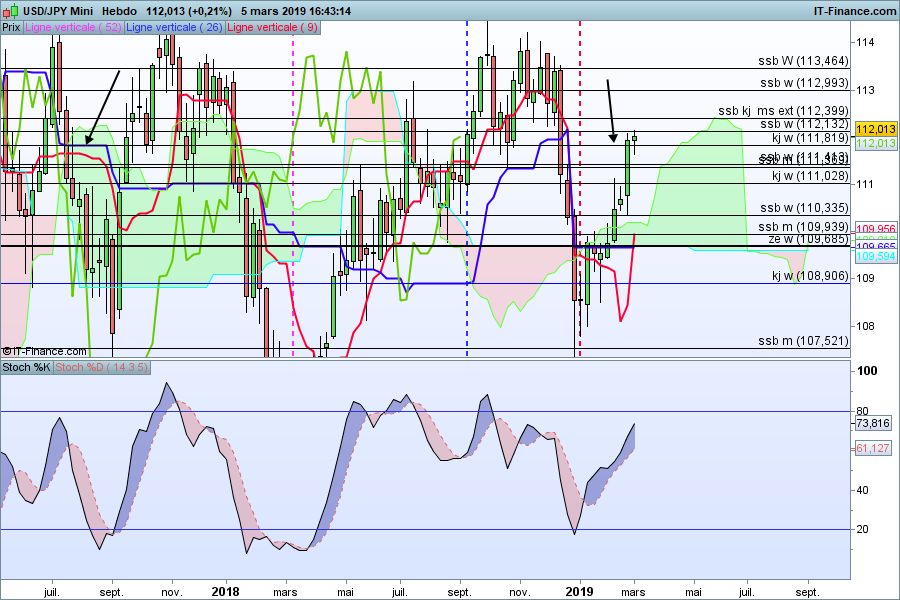Select Ligne verticale (52) legend label

tap(73, 28)
